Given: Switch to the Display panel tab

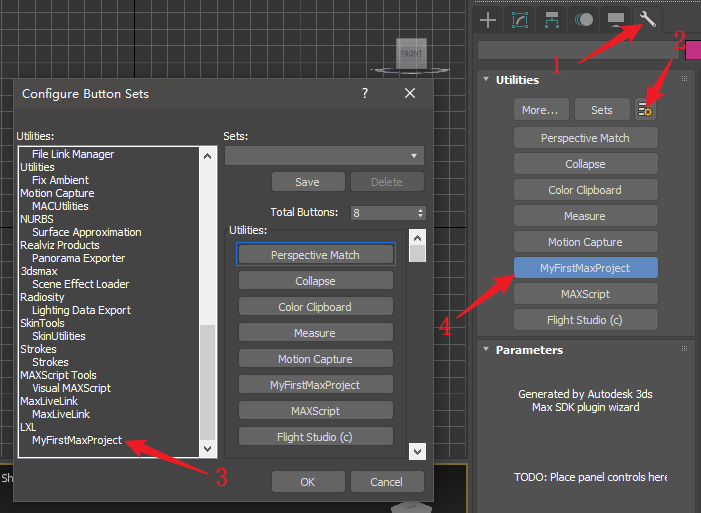Looking at the screenshot, I should tap(616, 19).
